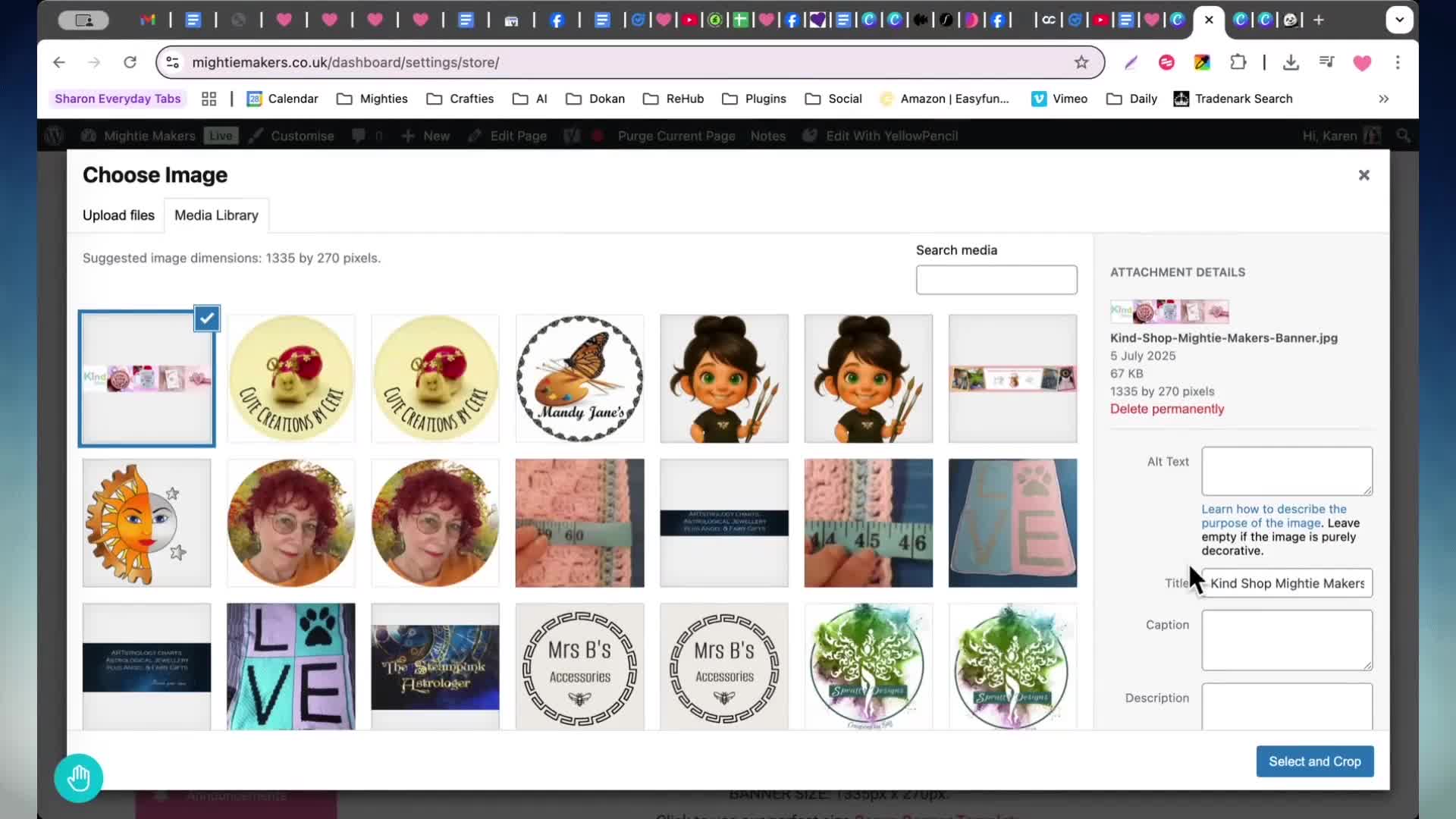Image resolution: width=1456 pixels, height=819 pixels.
Task: Select the Media Library tab
Action: click(216, 215)
